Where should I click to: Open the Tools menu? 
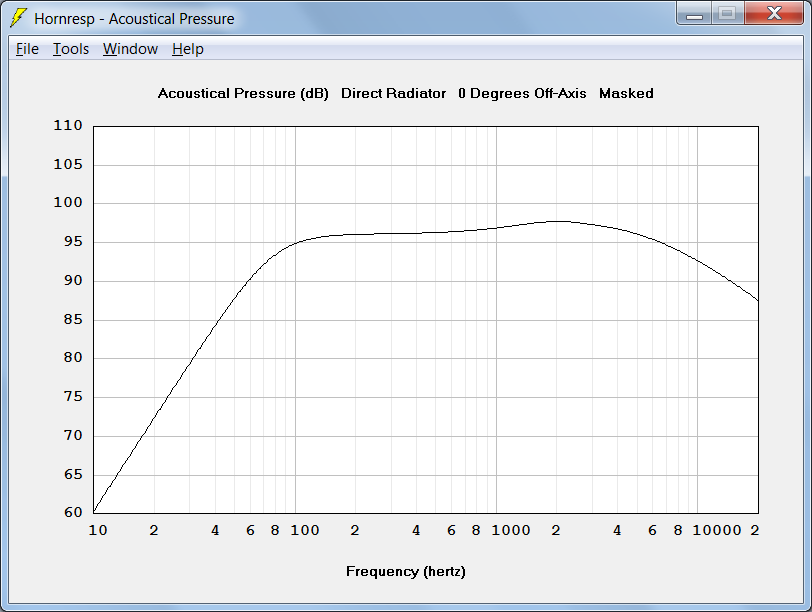(71, 49)
